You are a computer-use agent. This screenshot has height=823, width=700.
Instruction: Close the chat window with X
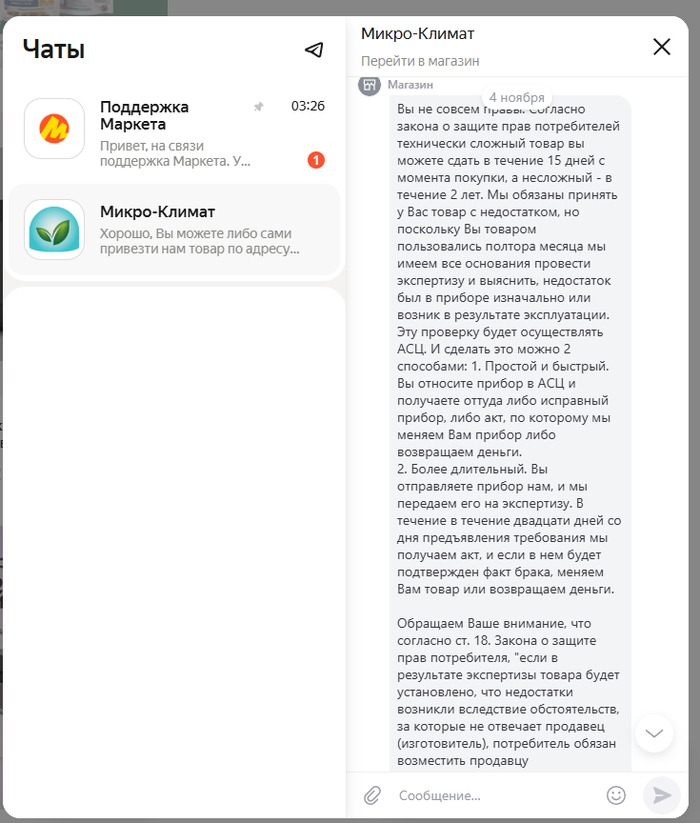(x=662, y=47)
